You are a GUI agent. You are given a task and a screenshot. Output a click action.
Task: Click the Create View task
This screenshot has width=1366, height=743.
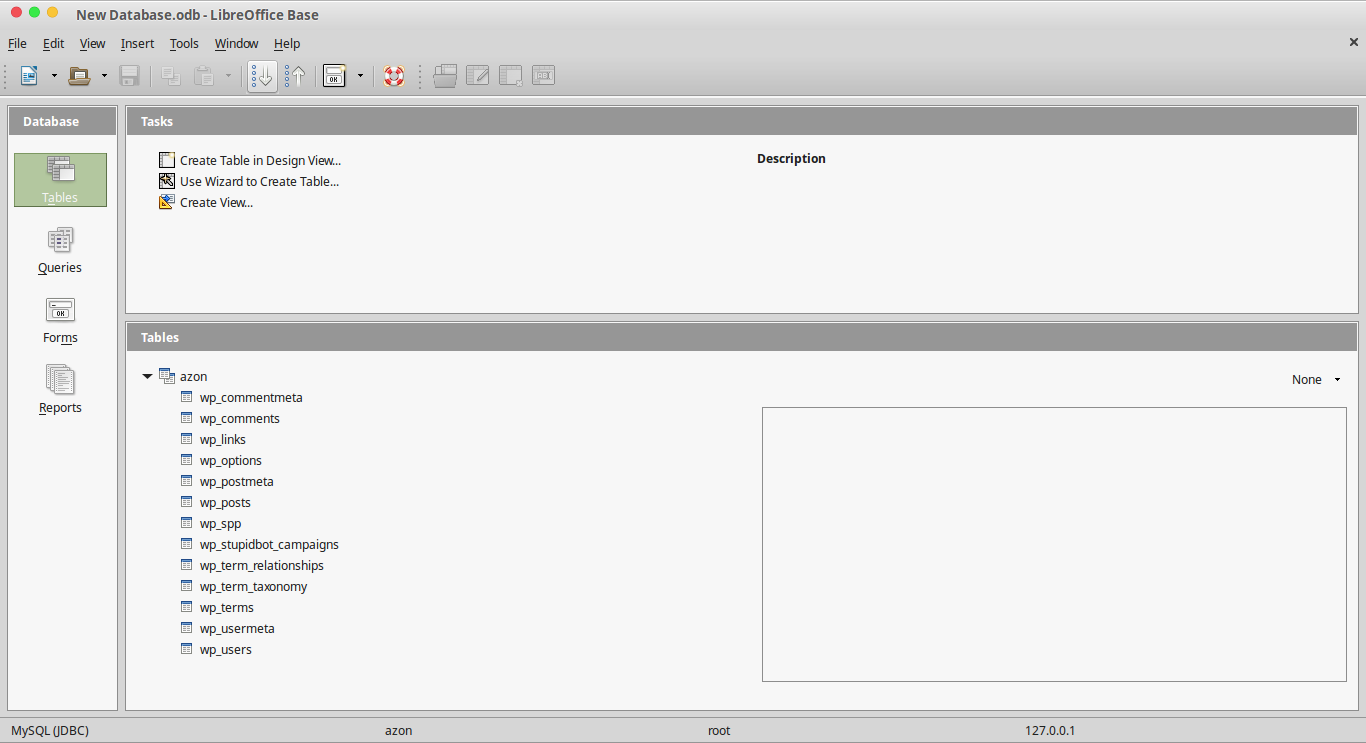point(216,202)
